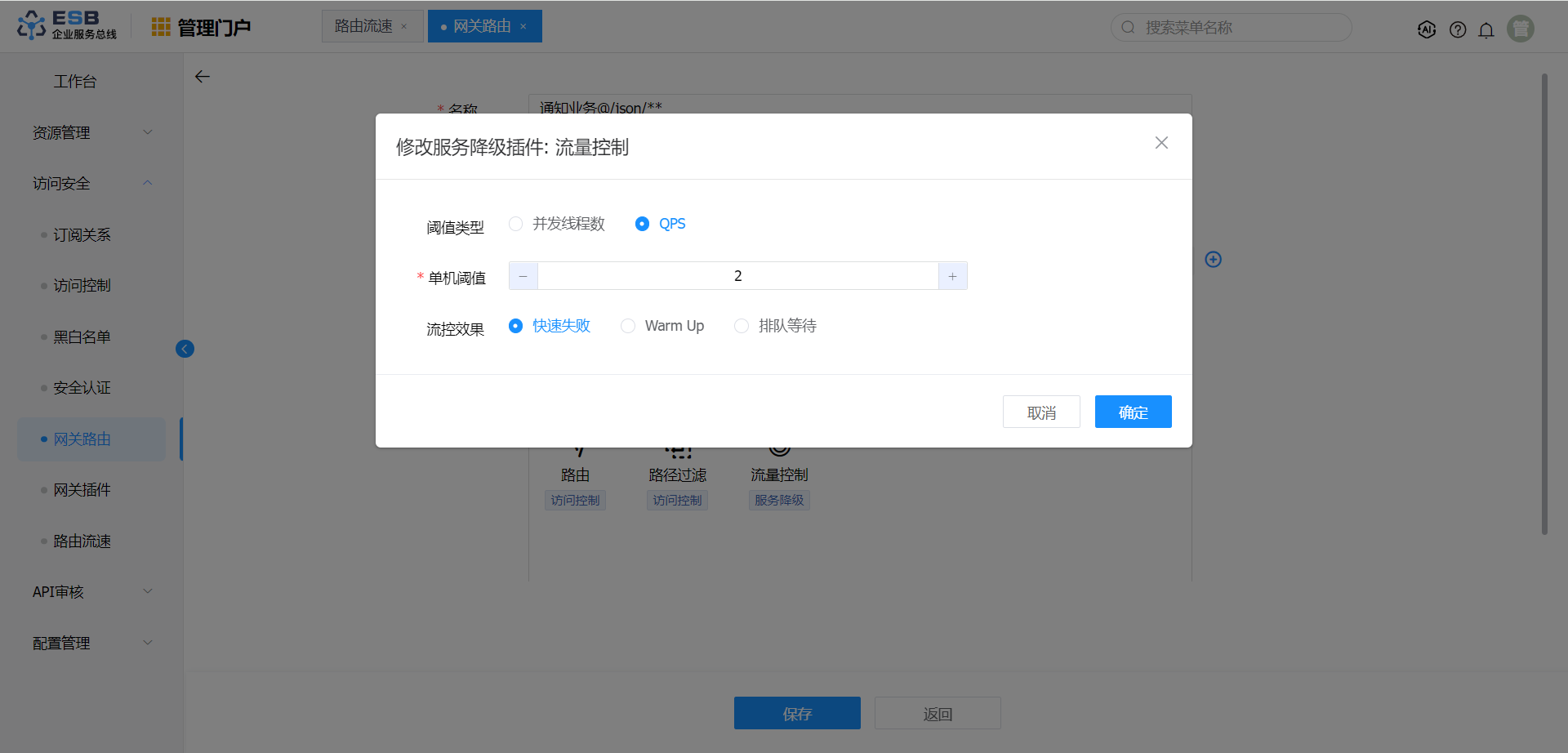1568x753 pixels.
Task: Open the help question mark icon
Action: [1458, 29]
